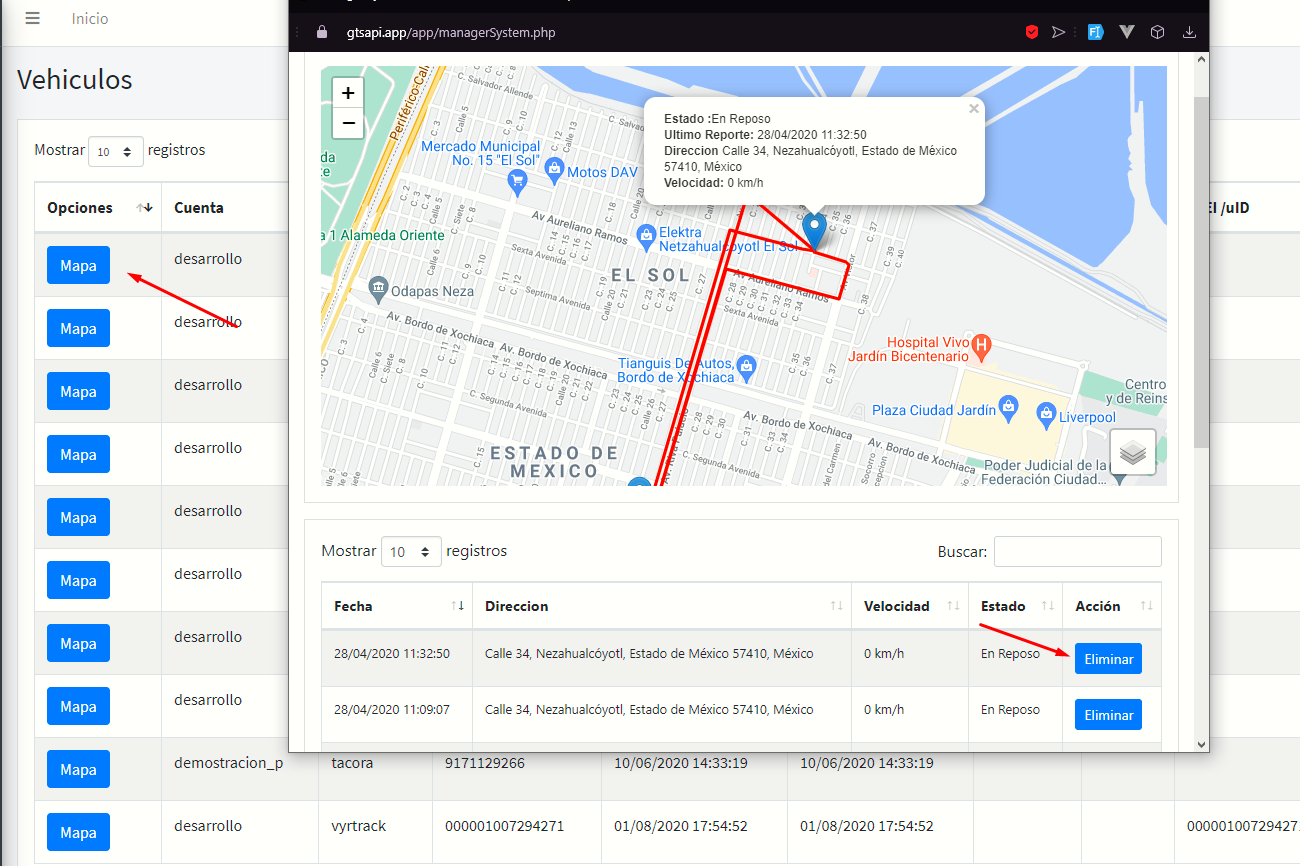Open records-per-page dropdown in Vehiculos table

(116, 151)
